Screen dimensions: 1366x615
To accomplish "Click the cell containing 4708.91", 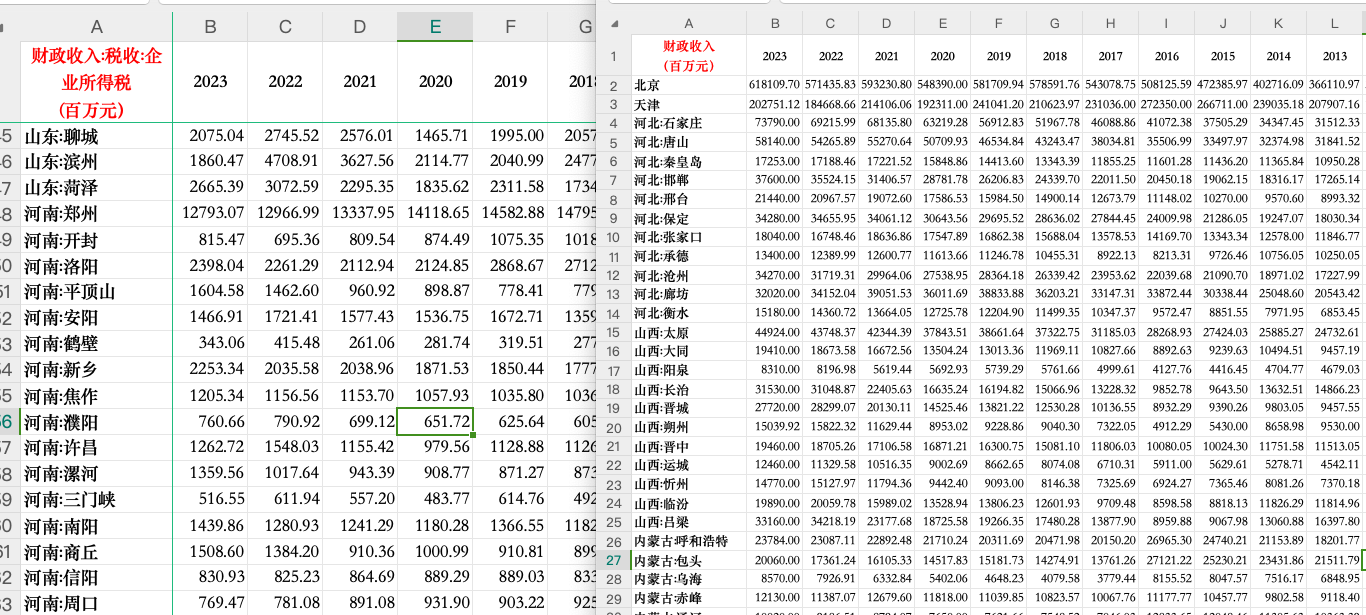I will point(285,162).
